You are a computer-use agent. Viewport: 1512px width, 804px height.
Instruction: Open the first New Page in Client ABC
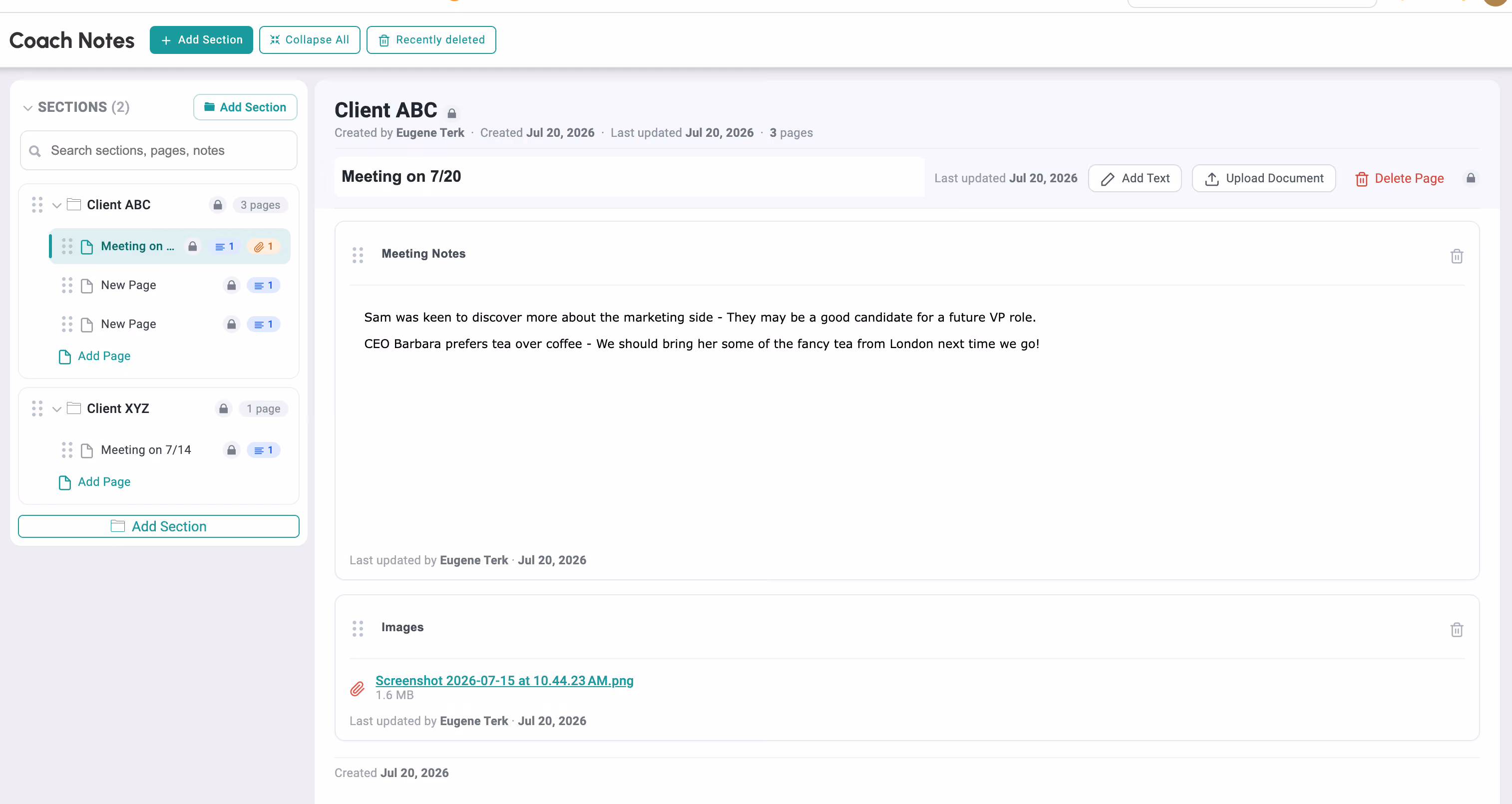pyautogui.click(x=128, y=285)
